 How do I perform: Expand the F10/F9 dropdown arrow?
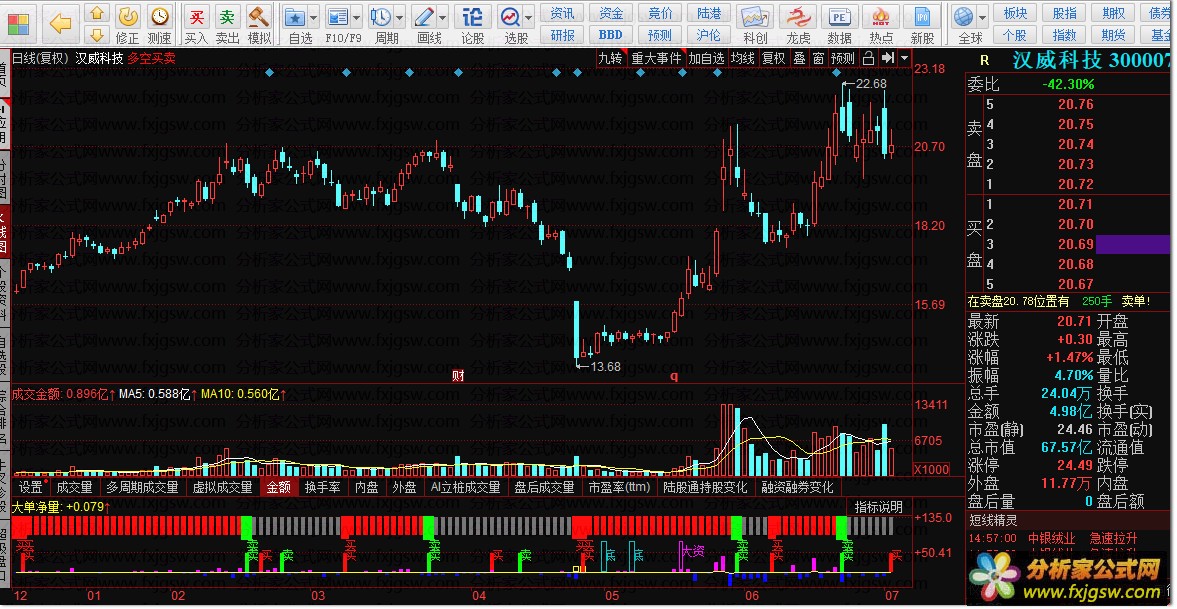tap(357, 17)
